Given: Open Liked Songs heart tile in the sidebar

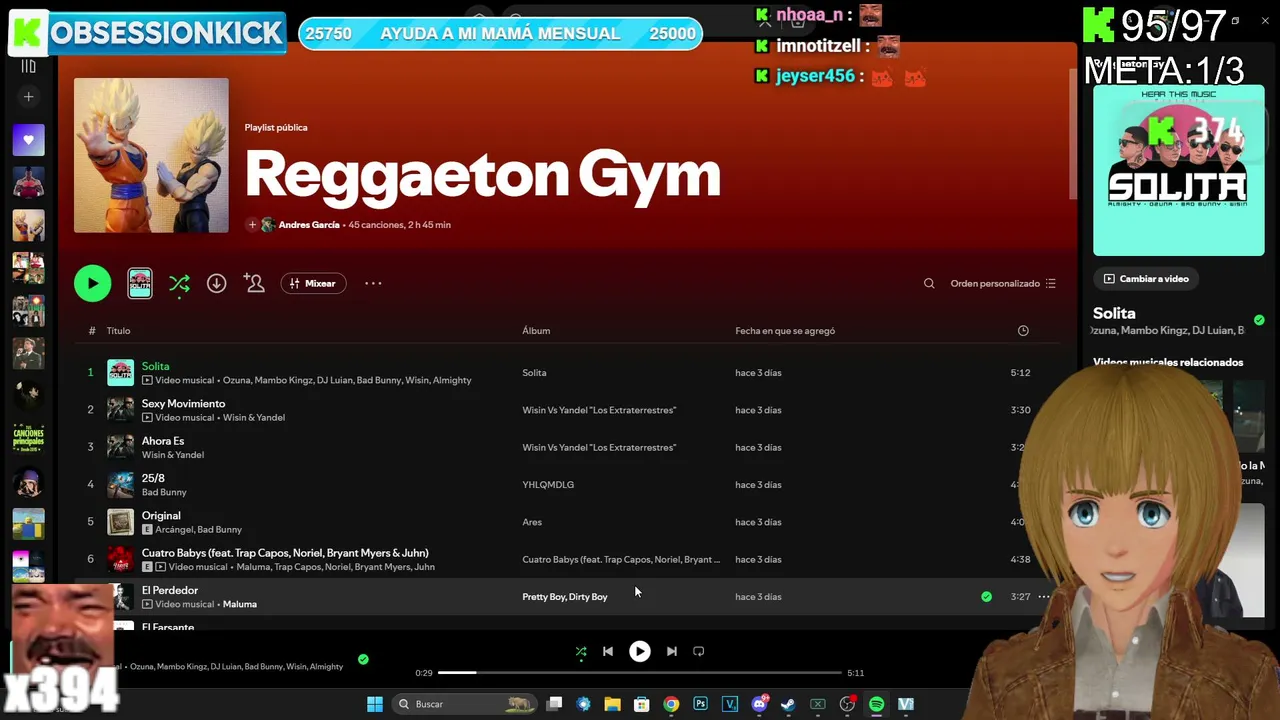Looking at the screenshot, I should [x=28, y=140].
